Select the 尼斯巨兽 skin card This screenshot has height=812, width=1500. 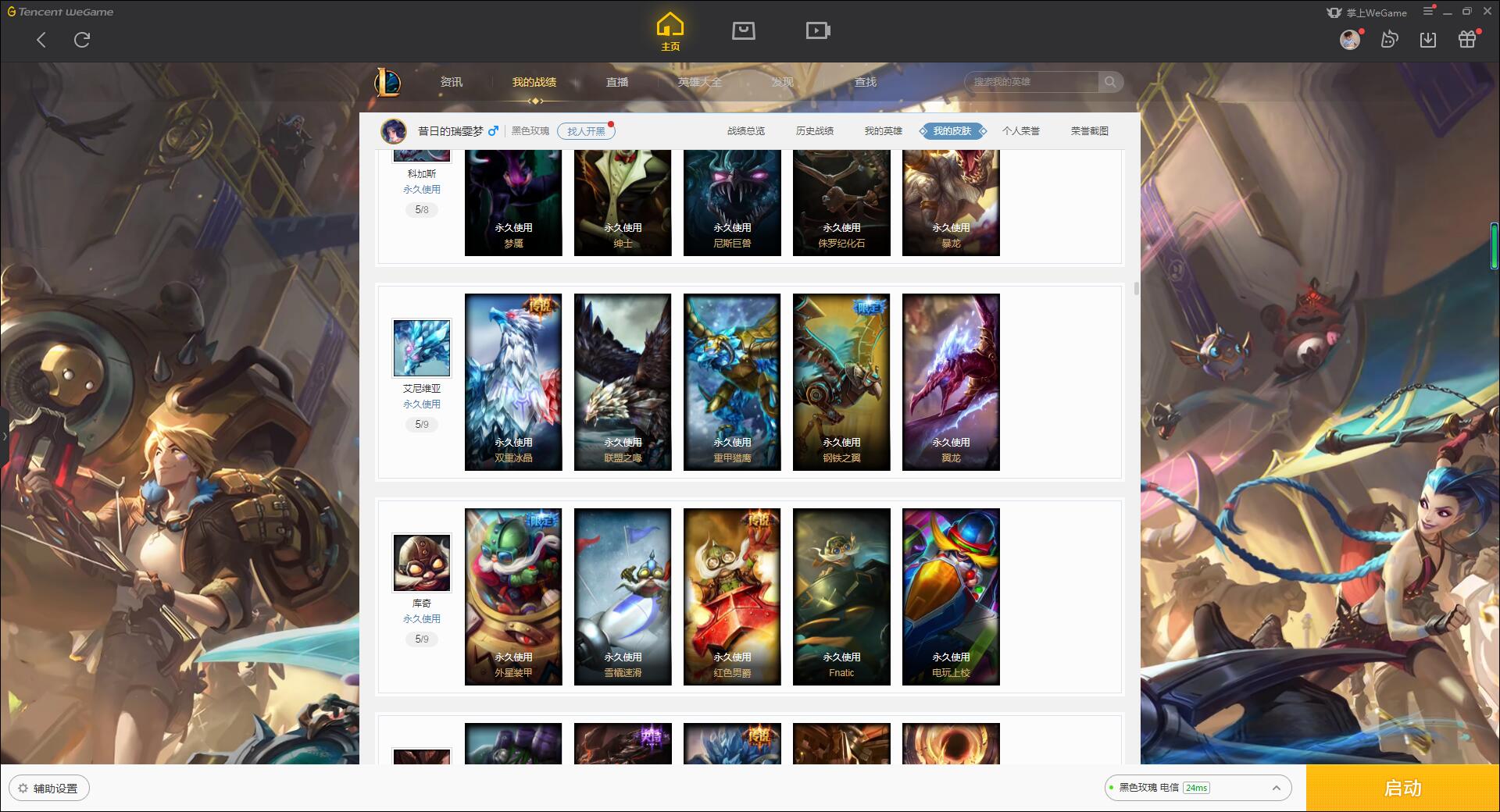(732, 203)
